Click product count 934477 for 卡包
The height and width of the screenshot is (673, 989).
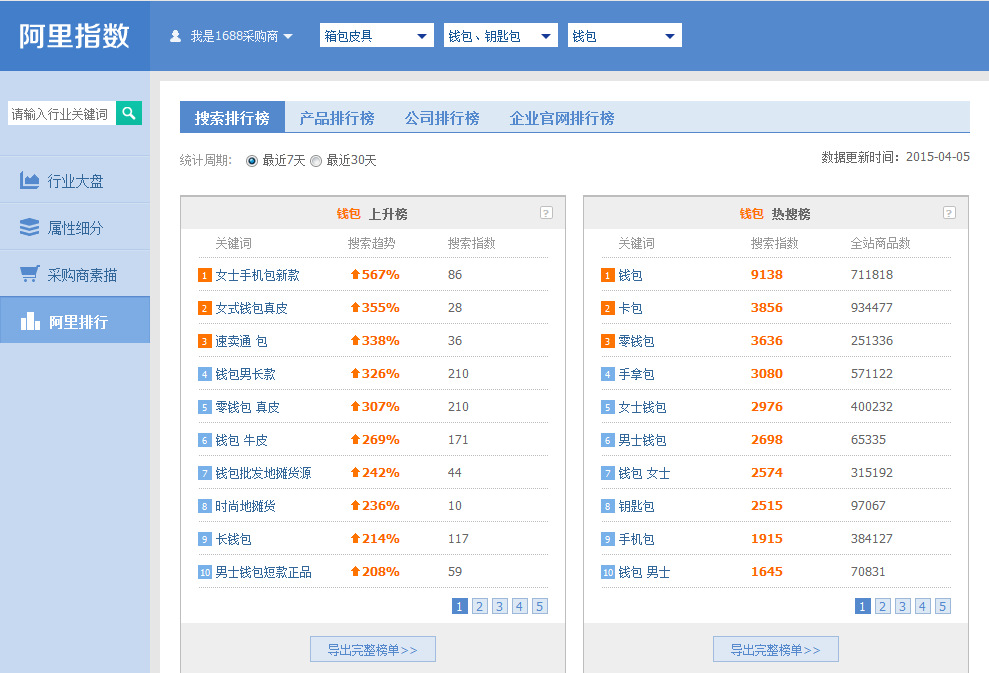click(872, 308)
